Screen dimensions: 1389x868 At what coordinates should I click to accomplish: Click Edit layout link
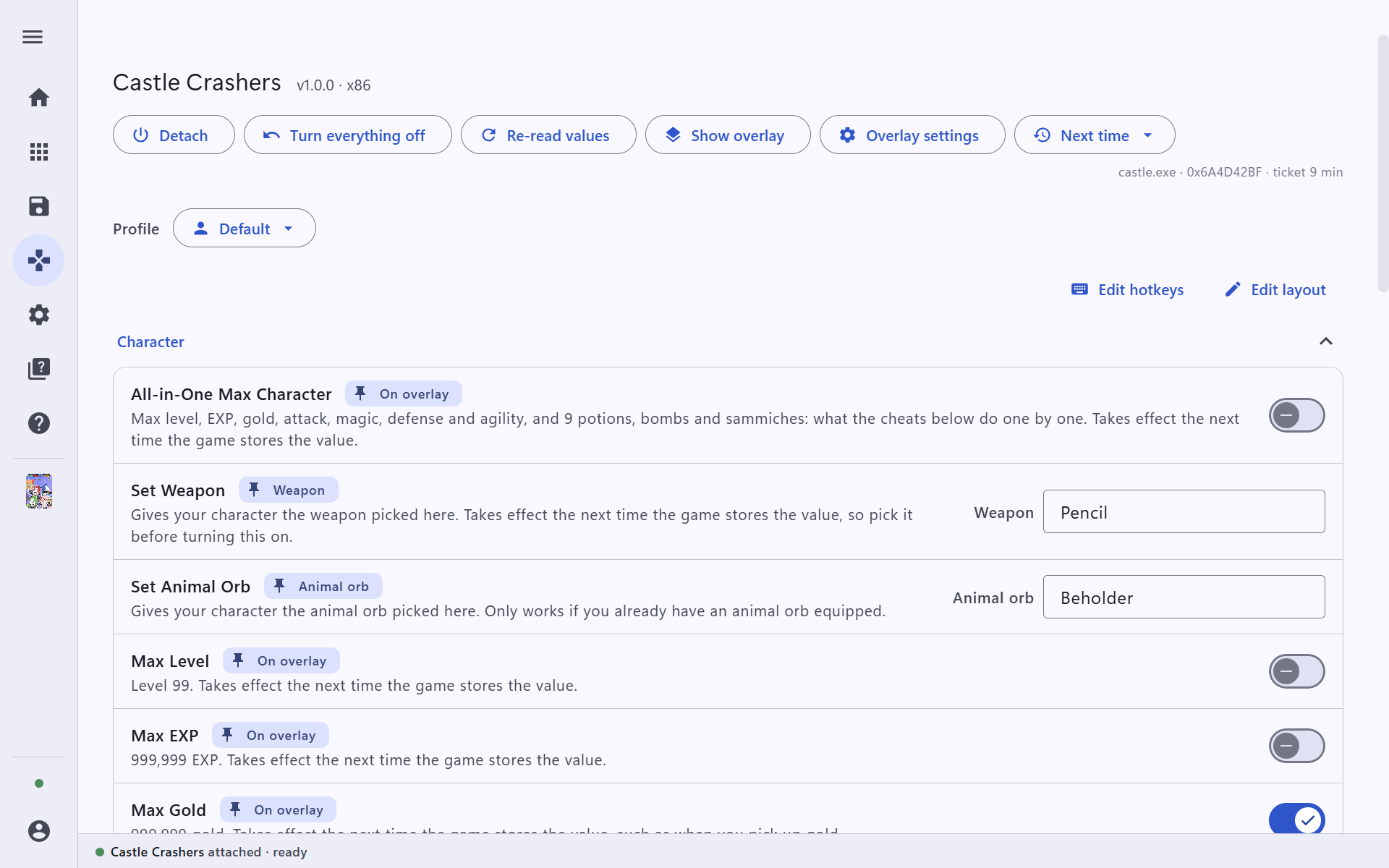[x=1275, y=290]
